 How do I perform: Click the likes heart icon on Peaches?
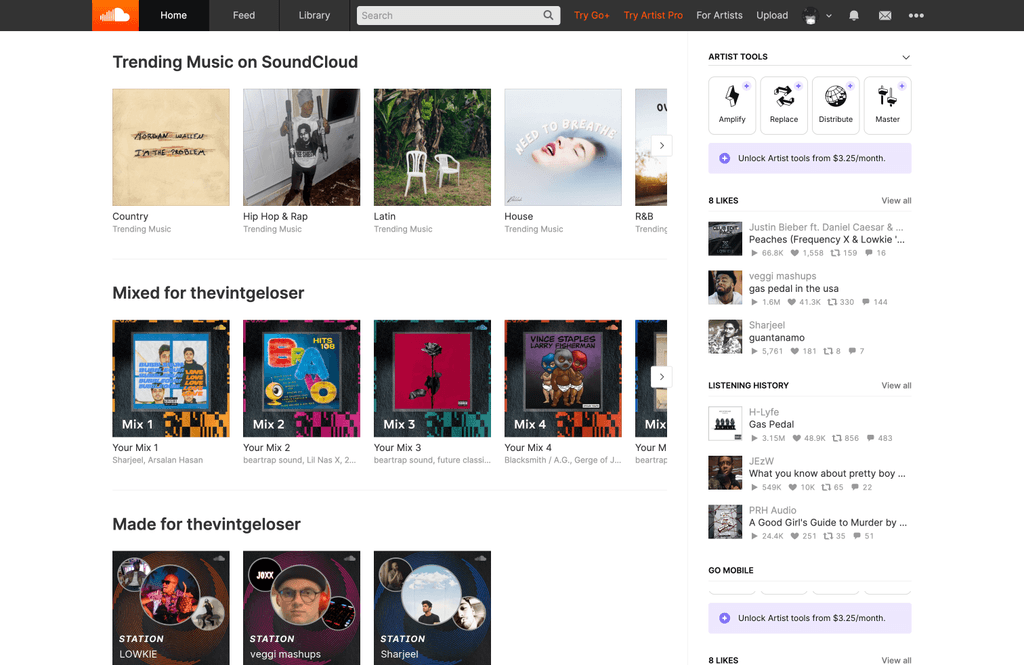pyautogui.click(x=795, y=253)
